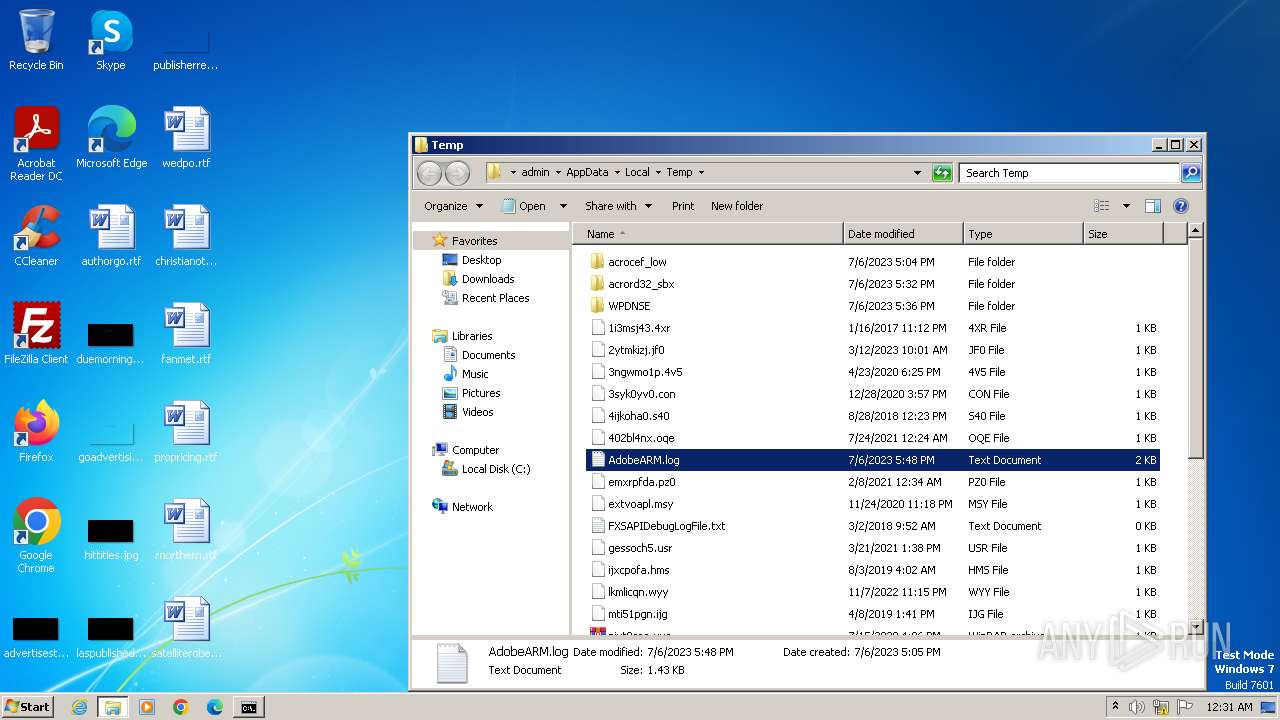This screenshot has height=720, width=1280.
Task: Open wedpo.rtf document on desktop
Action: pos(186,138)
